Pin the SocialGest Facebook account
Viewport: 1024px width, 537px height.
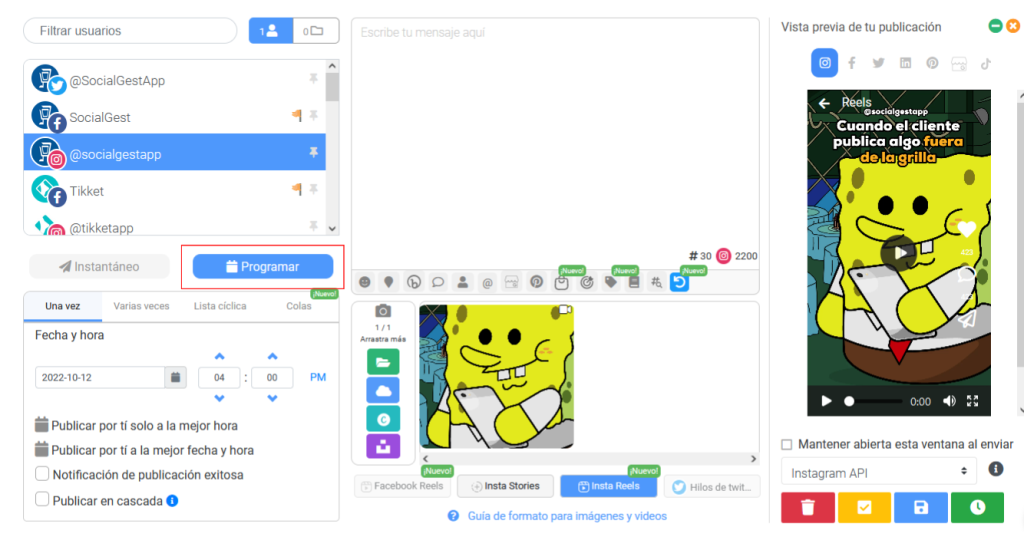pyautogui.click(x=313, y=116)
